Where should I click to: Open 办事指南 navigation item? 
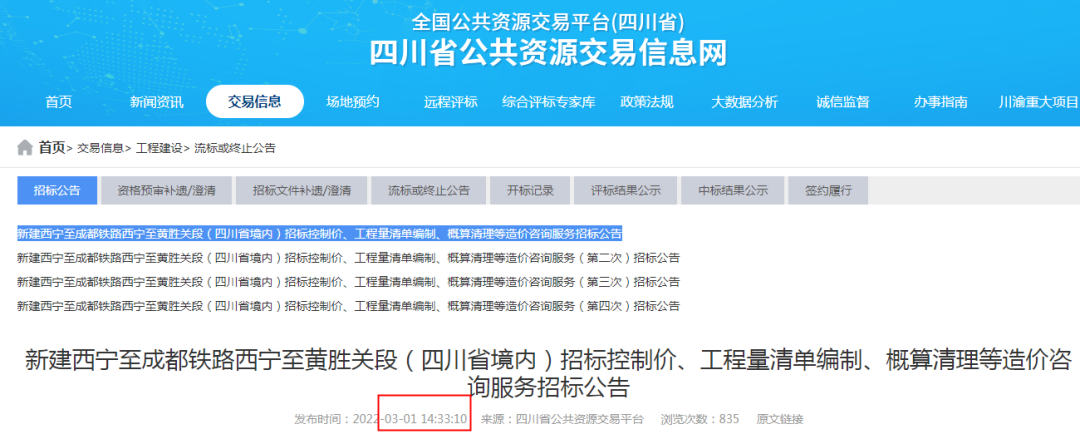[941, 102]
